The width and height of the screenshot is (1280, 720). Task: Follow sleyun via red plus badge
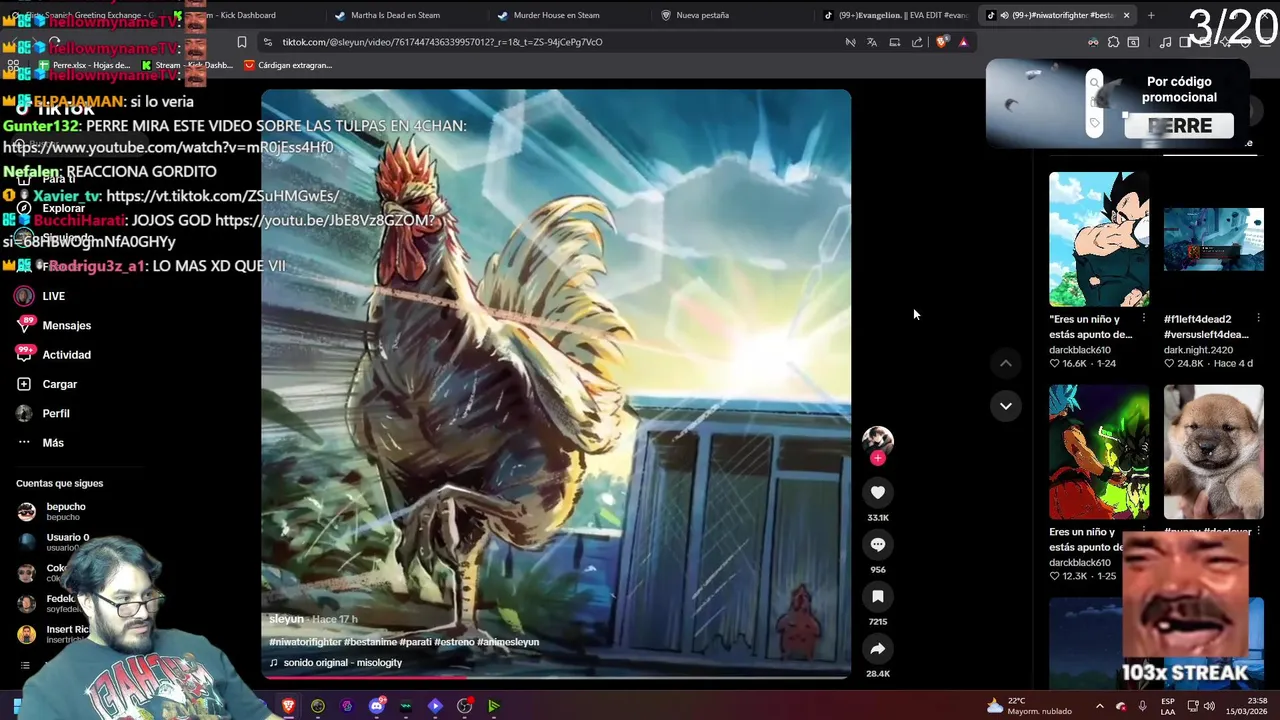877,458
